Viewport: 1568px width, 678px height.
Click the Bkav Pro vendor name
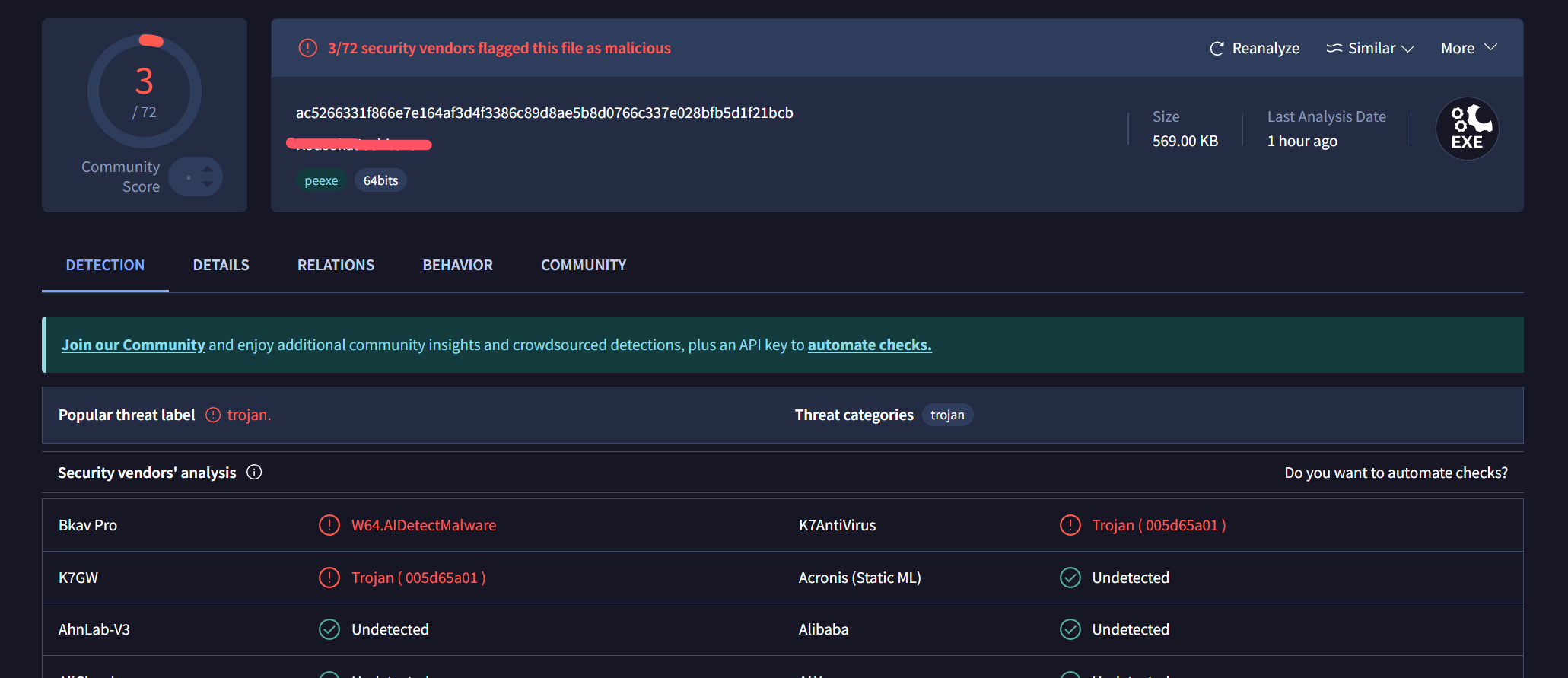pos(87,525)
